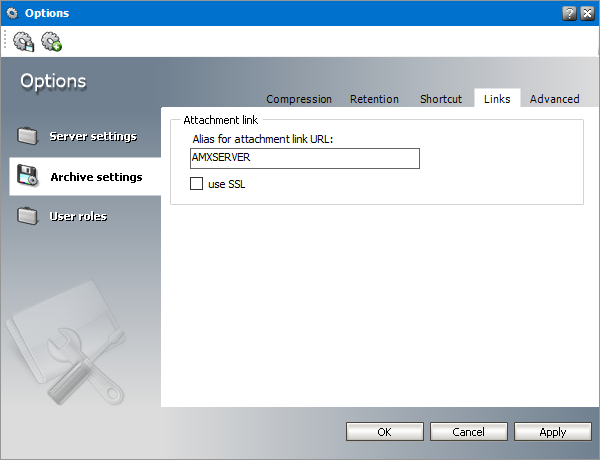
Task: Click the Options gear icon in title bar
Action: (x=12, y=13)
